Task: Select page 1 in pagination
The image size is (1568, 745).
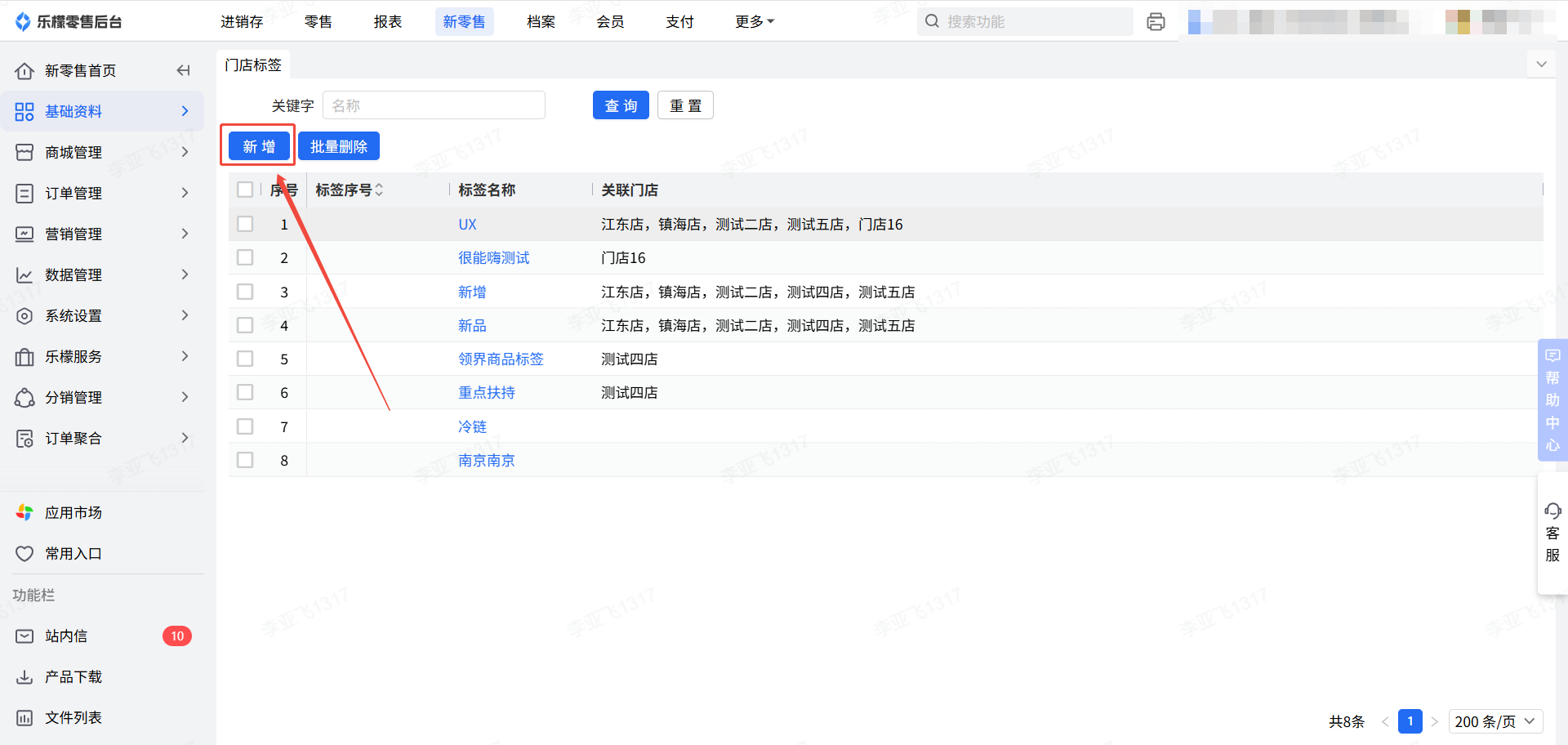Action: 1410,721
